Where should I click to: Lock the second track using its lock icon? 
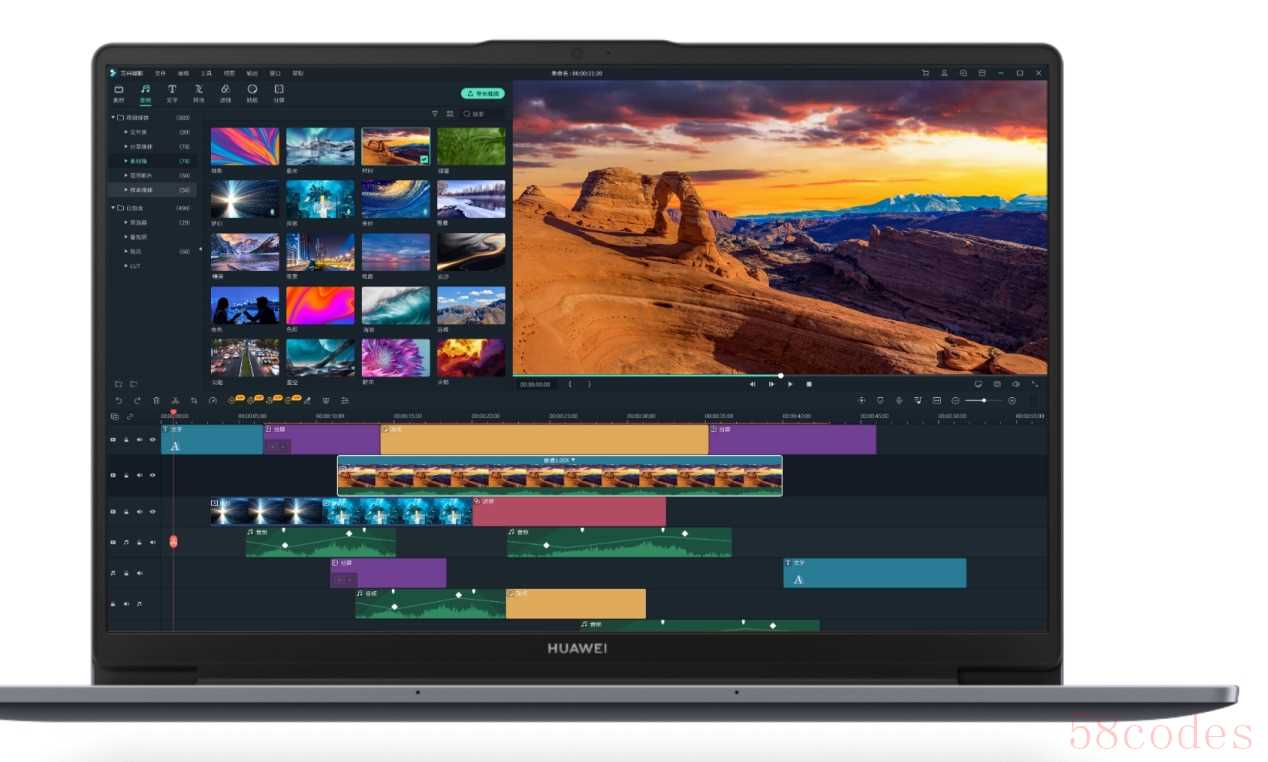126,475
